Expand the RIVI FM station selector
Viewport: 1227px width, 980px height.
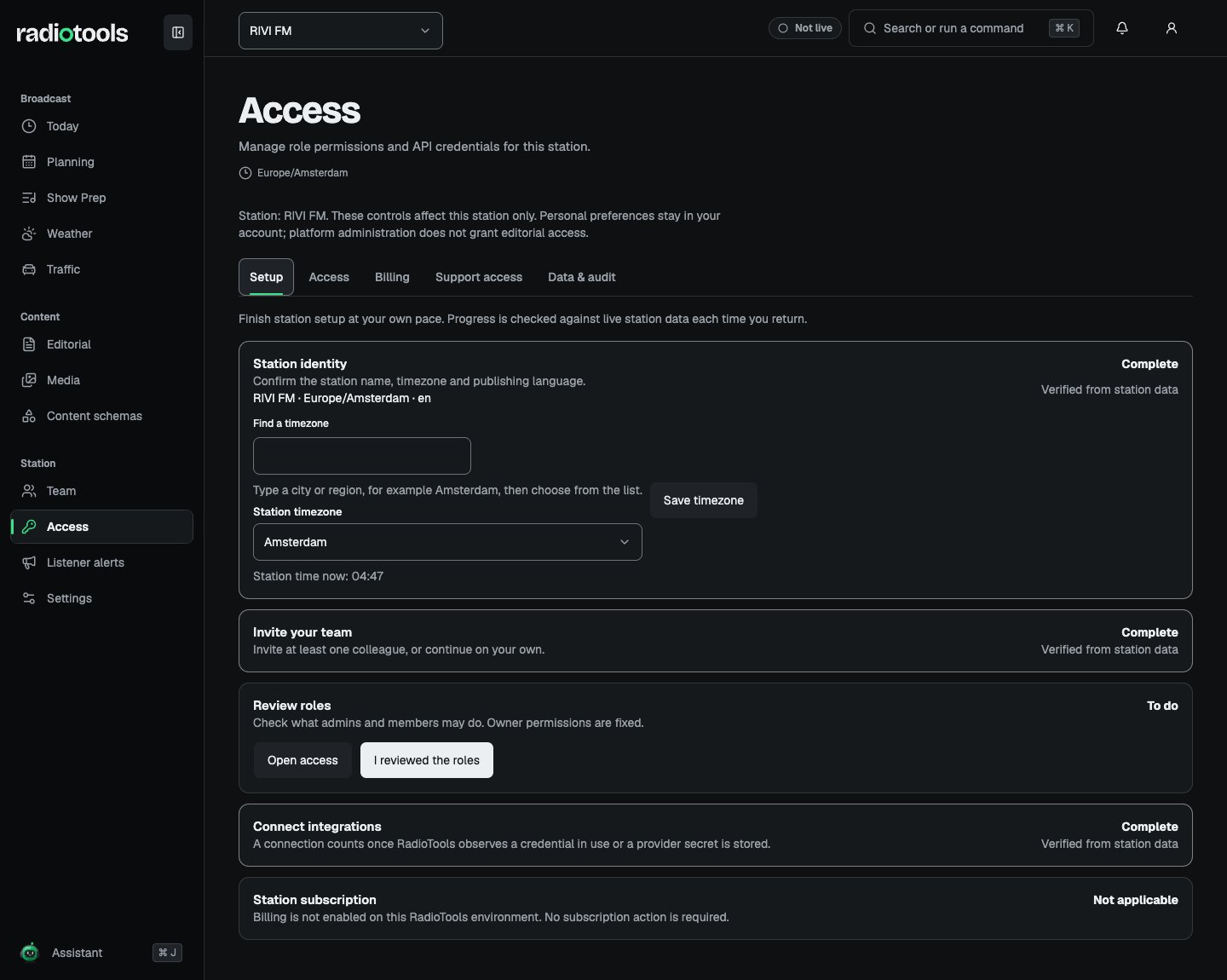pos(341,31)
